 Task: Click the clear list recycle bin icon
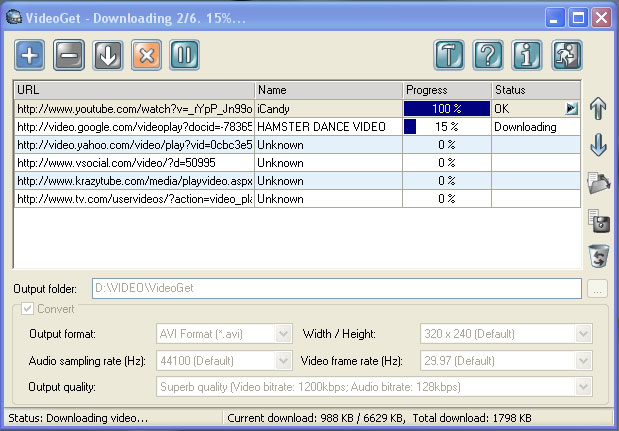[598, 255]
